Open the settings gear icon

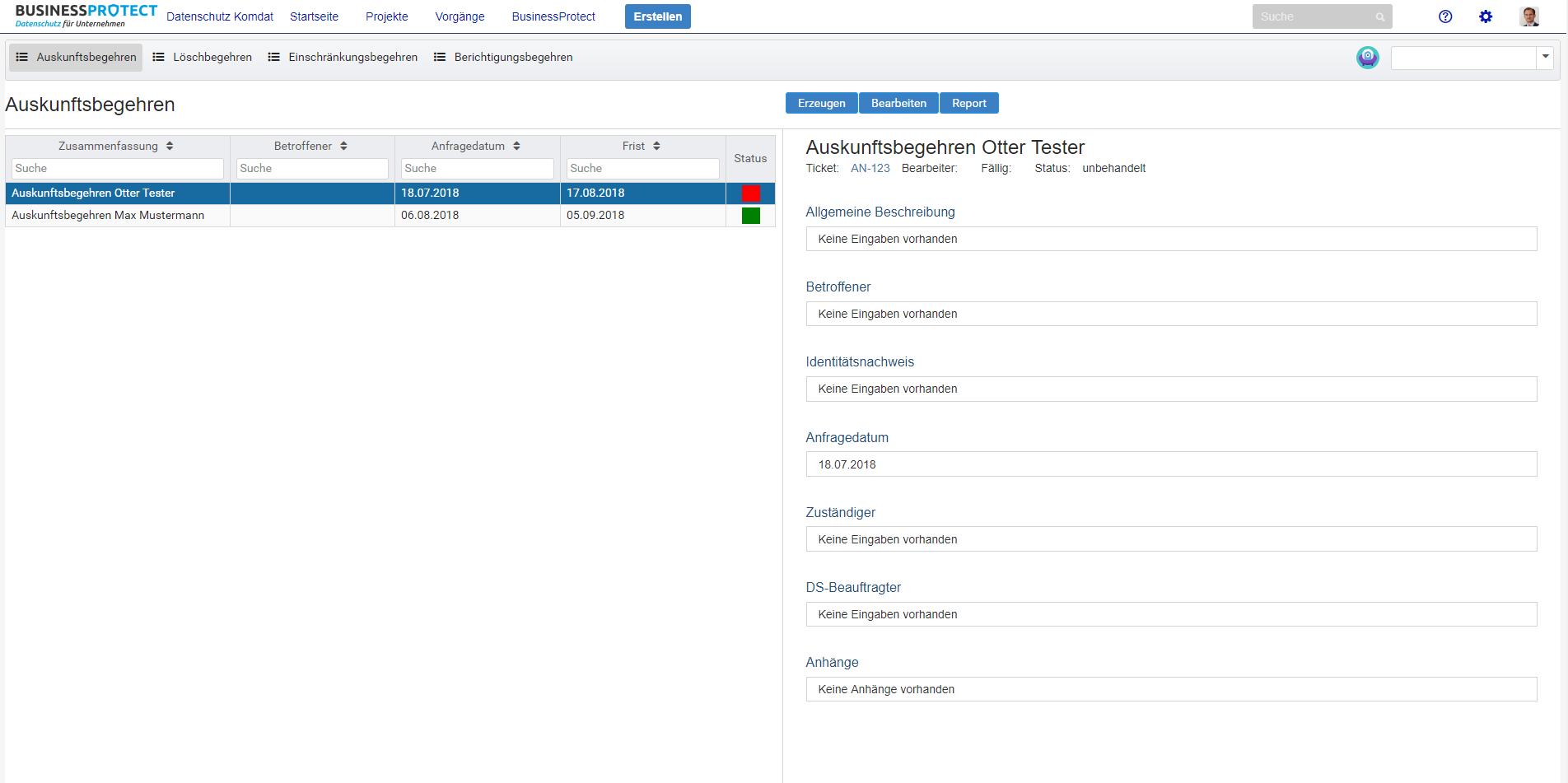1486,16
